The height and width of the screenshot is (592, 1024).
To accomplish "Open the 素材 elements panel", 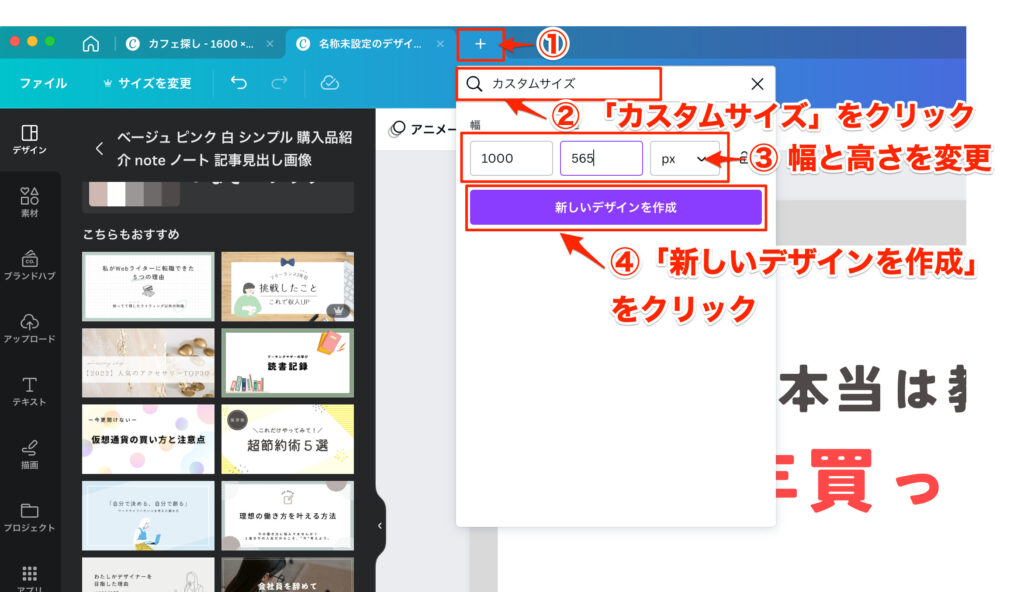I will tap(29, 202).
